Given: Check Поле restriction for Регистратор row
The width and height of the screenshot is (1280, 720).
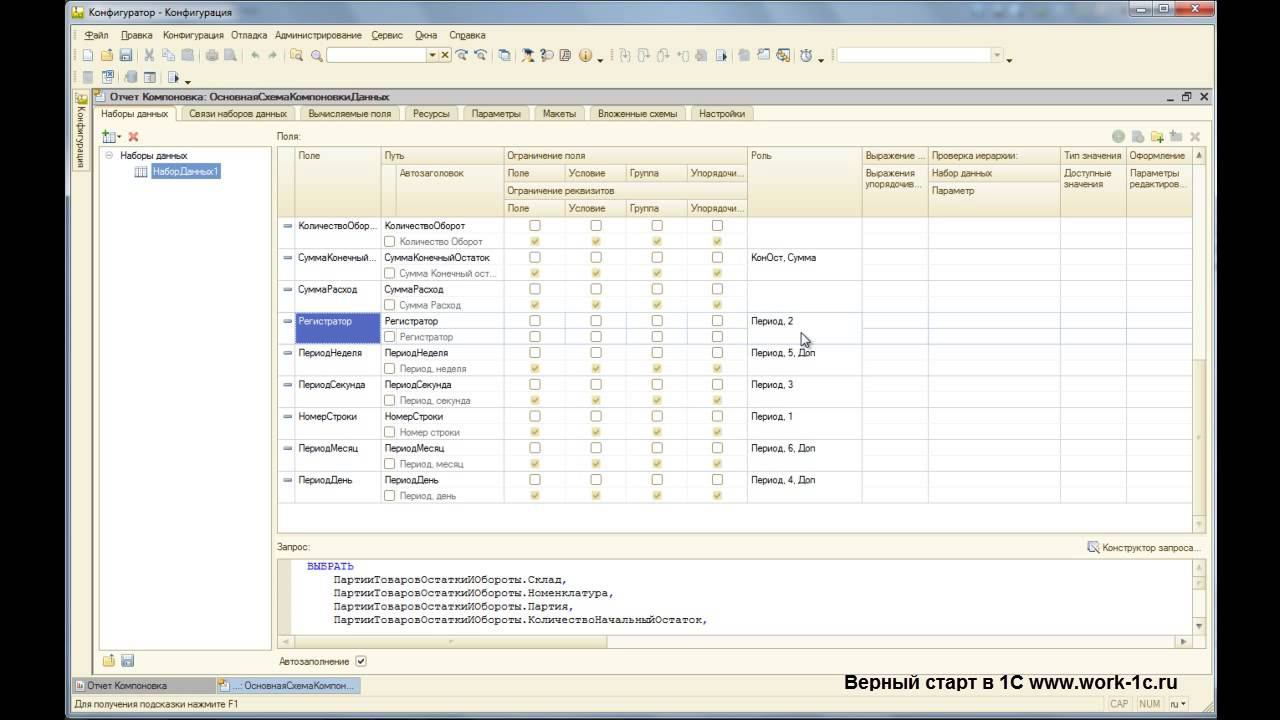Looking at the screenshot, I should click(x=535, y=321).
